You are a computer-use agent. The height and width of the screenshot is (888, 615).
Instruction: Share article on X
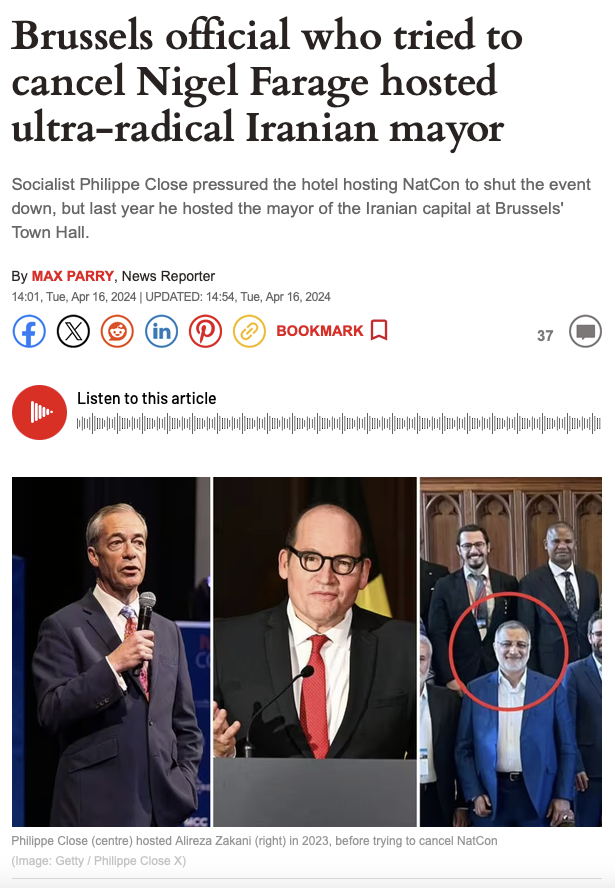pyautogui.click(x=74, y=331)
